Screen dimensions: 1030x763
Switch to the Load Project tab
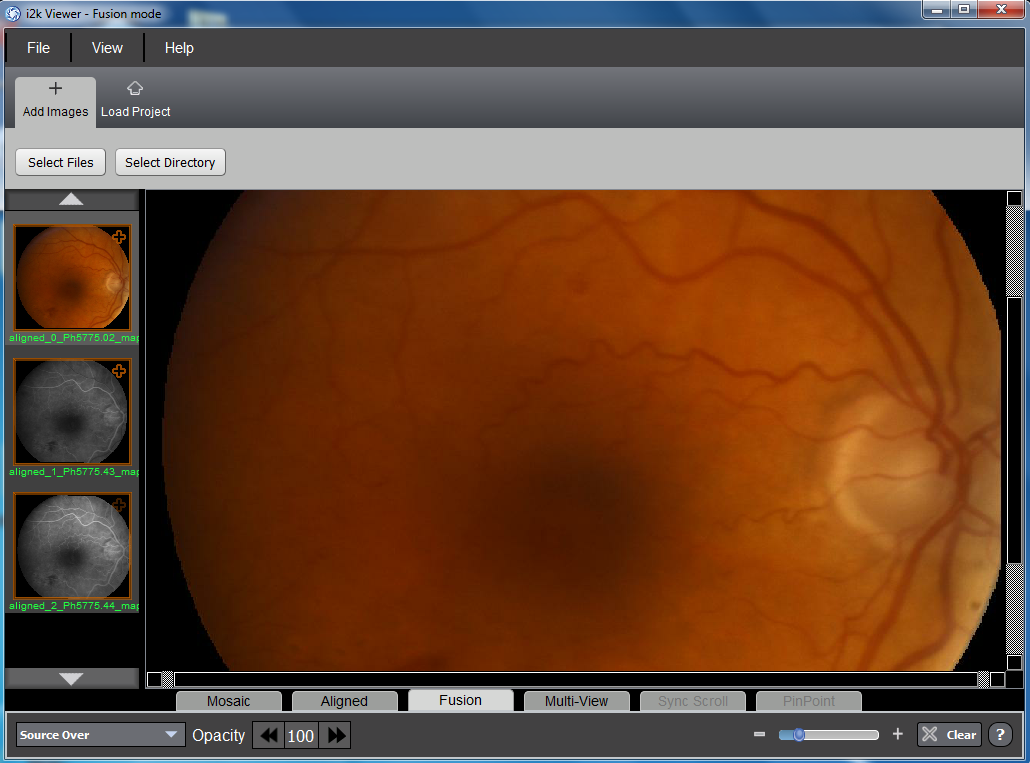(x=135, y=102)
